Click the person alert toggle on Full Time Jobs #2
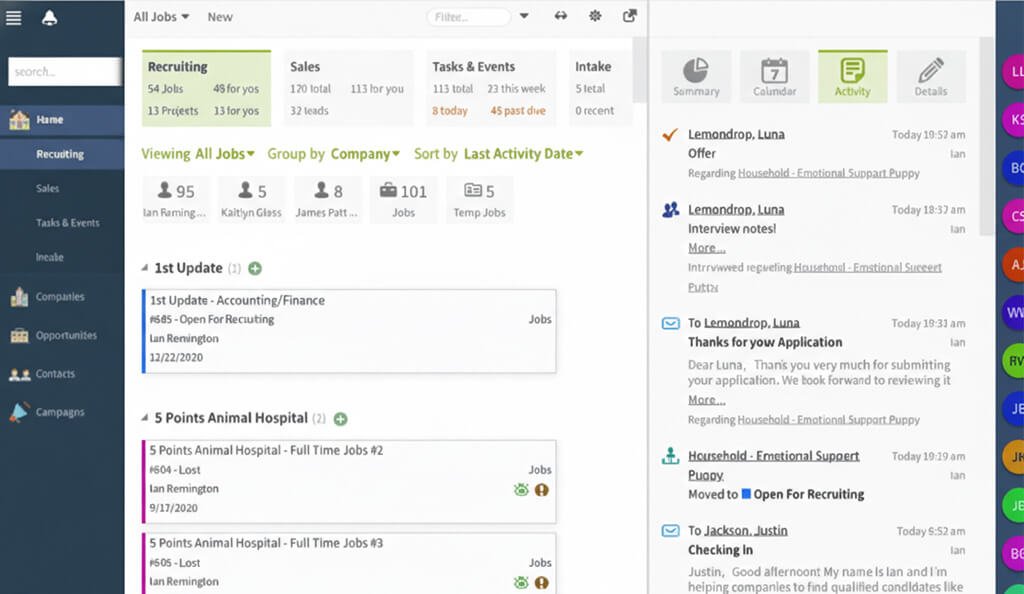The height and width of the screenshot is (594, 1024). pyautogui.click(x=542, y=489)
